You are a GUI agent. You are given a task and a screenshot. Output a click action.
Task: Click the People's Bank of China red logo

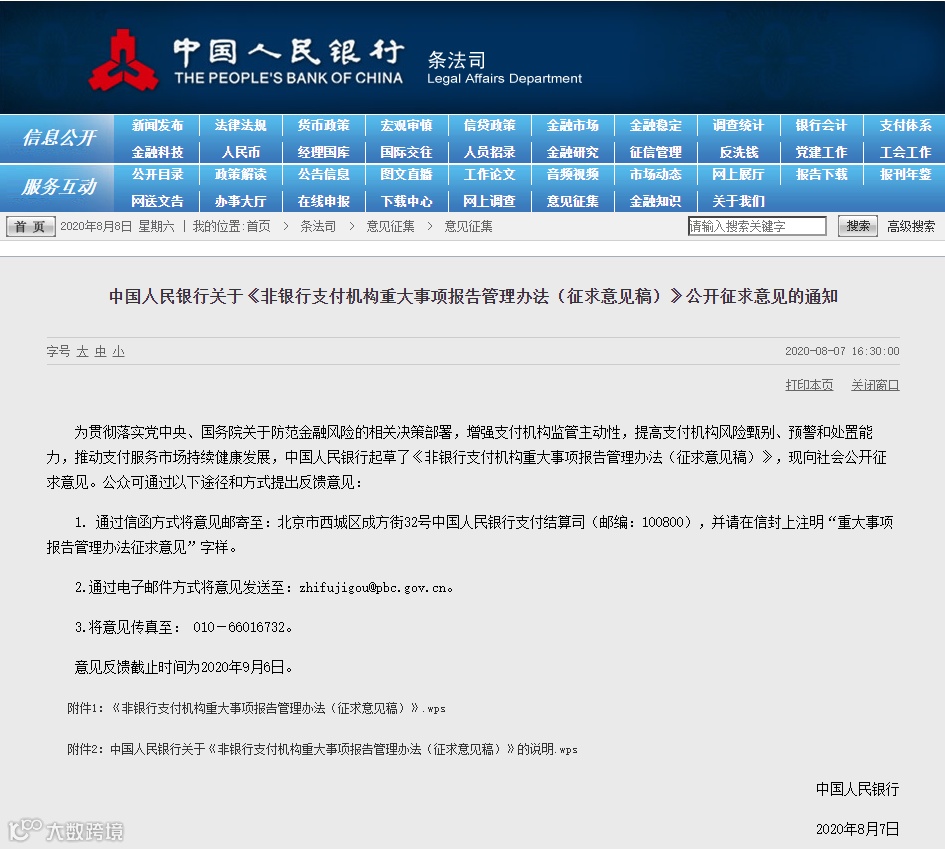coord(124,60)
